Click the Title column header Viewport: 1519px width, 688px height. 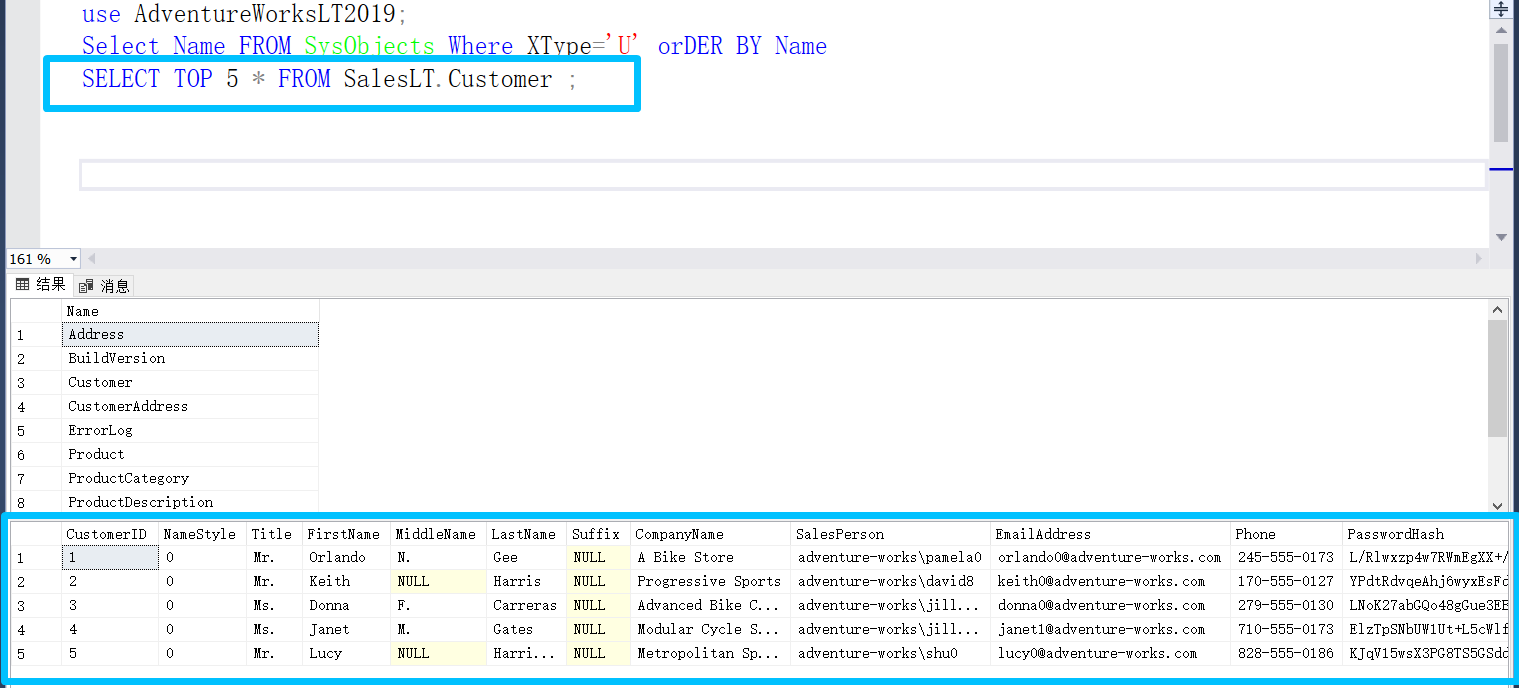pyautogui.click(x=274, y=534)
